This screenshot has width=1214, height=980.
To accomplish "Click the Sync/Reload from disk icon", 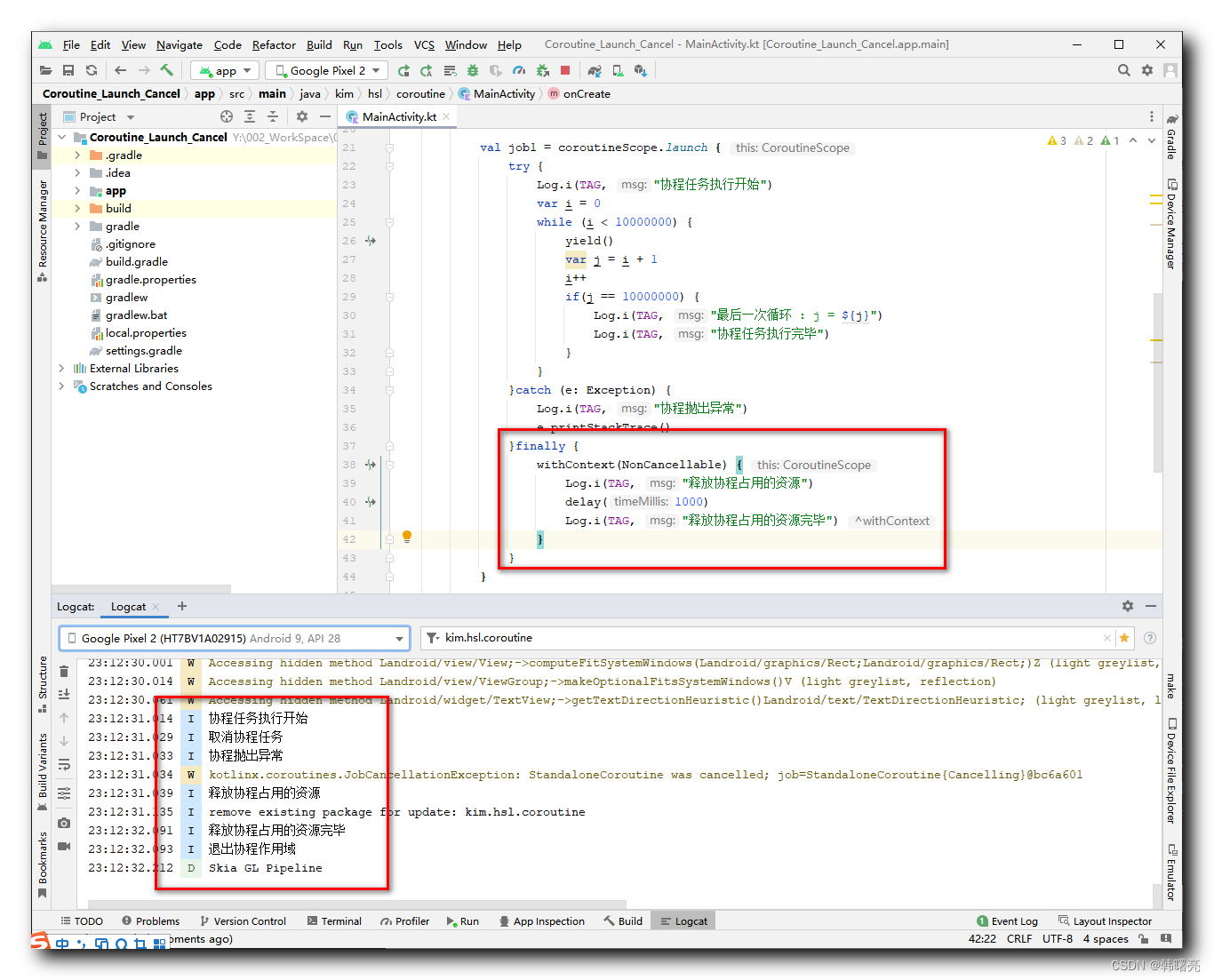I will pyautogui.click(x=92, y=70).
